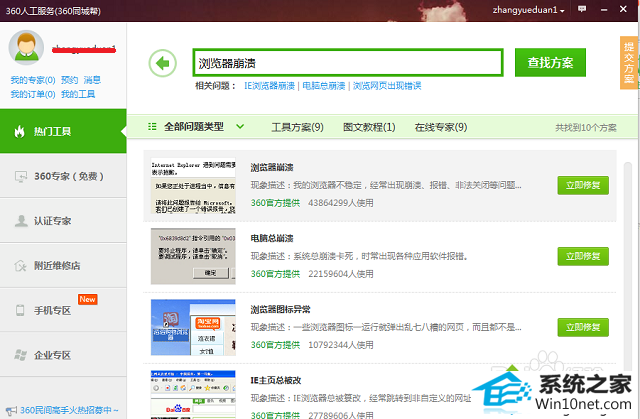
Task: Open 认证专家 sidebar item
Action: pos(63,221)
